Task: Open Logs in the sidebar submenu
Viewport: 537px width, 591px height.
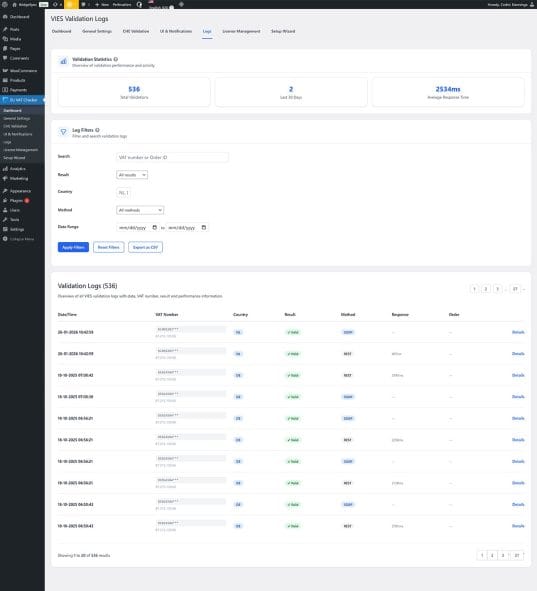Action: [x=7, y=142]
